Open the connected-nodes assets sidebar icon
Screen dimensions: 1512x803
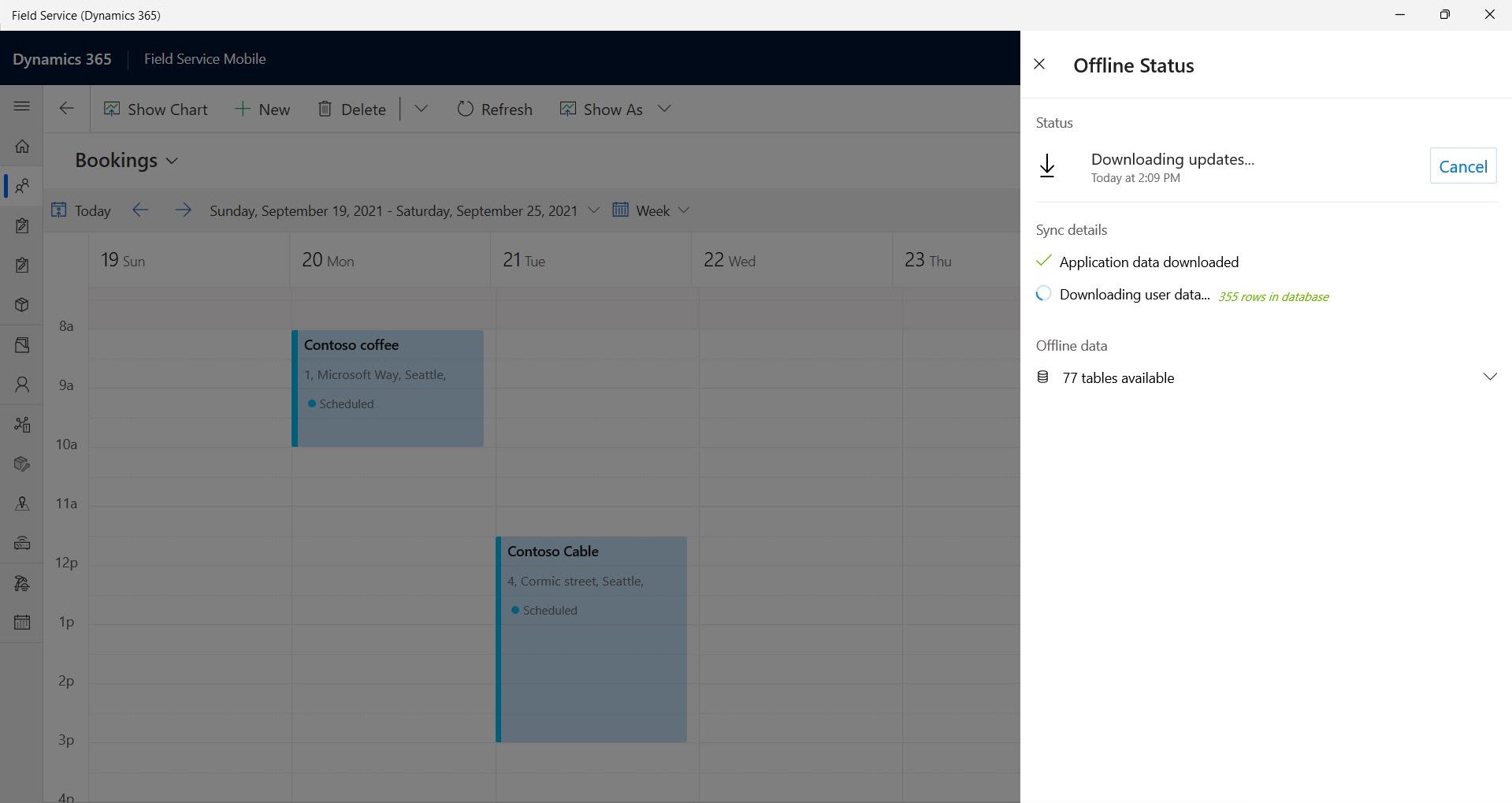click(22, 424)
